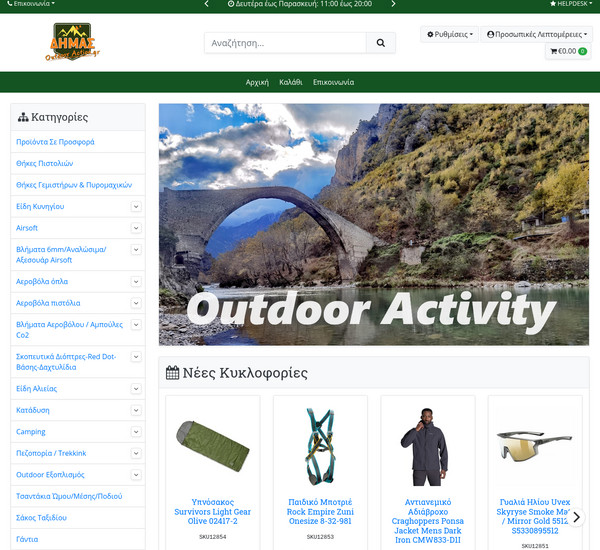Viewport: 600px width, 550px height.
Task: Open Καλάθι in the navigation bar
Action: 291,82
